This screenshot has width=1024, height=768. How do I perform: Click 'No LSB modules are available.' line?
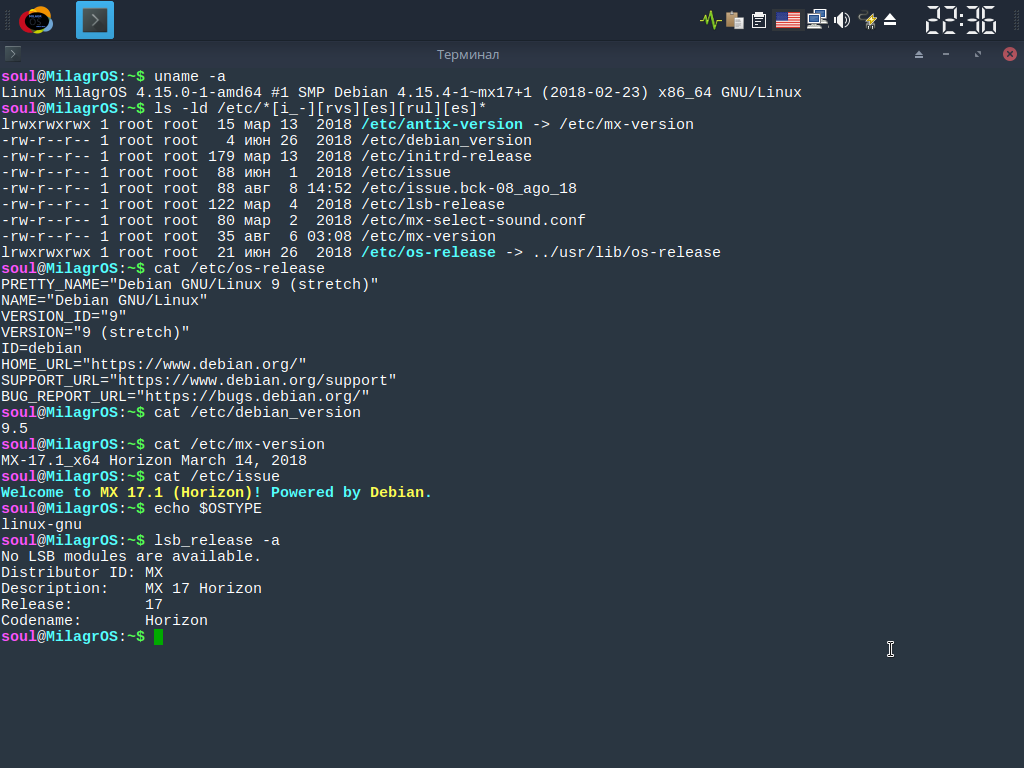[131, 556]
